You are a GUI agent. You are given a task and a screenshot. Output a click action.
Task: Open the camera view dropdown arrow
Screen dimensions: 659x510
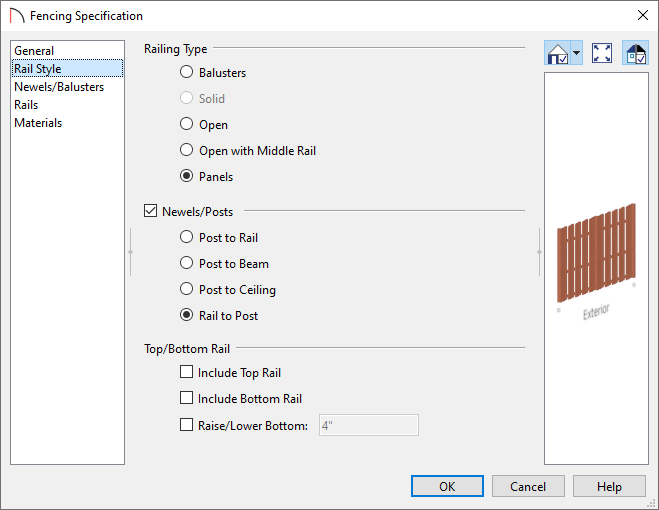577,53
